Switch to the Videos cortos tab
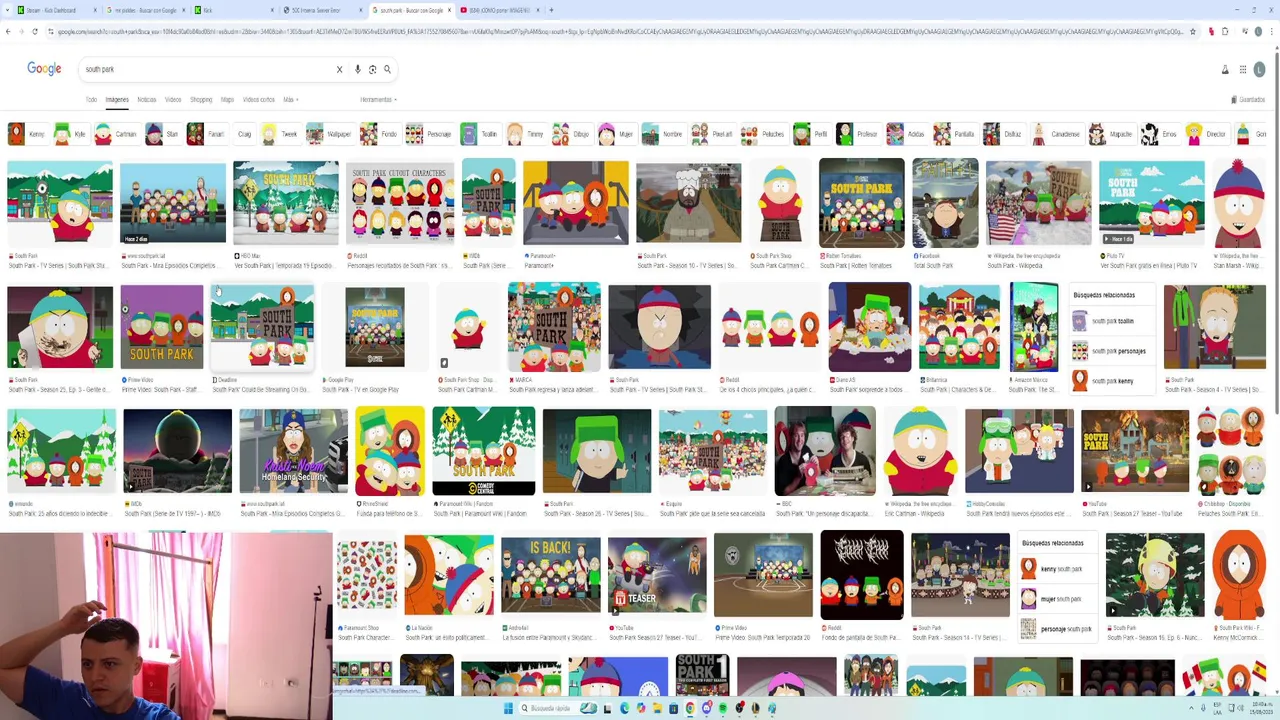1280x720 pixels. (x=258, y=99)
